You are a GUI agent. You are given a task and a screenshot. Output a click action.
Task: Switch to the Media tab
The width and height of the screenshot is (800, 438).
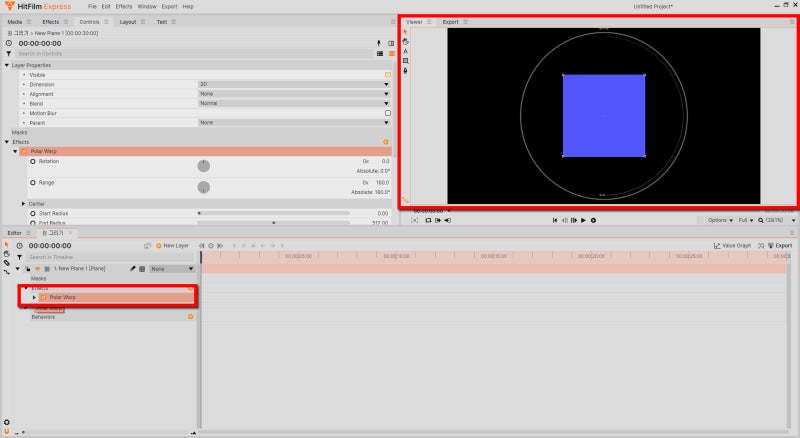click(15, 22)
